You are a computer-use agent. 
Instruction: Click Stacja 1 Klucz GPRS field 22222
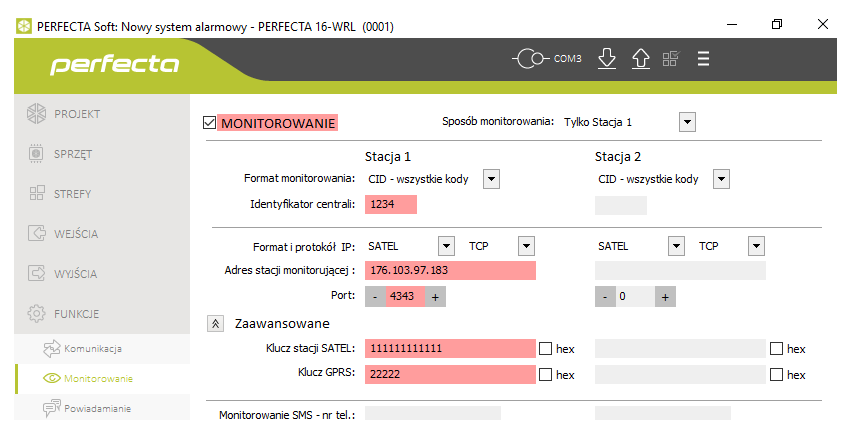click(450, 374)
